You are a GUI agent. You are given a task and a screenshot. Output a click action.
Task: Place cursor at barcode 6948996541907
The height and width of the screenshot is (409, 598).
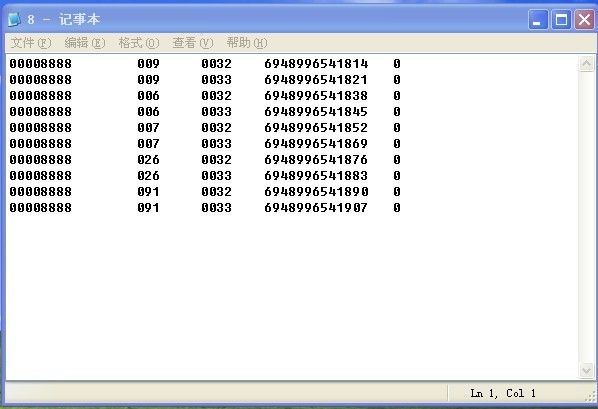click(x=316, y=208)
